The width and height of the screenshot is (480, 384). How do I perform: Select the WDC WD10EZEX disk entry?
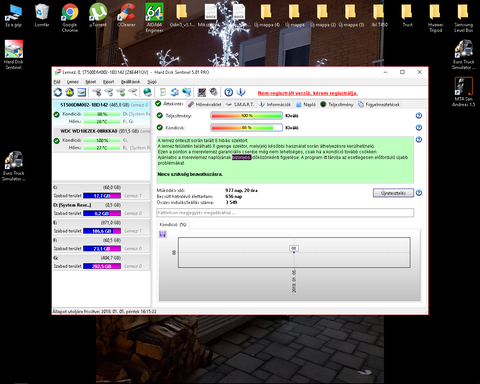tap(102, 139)
